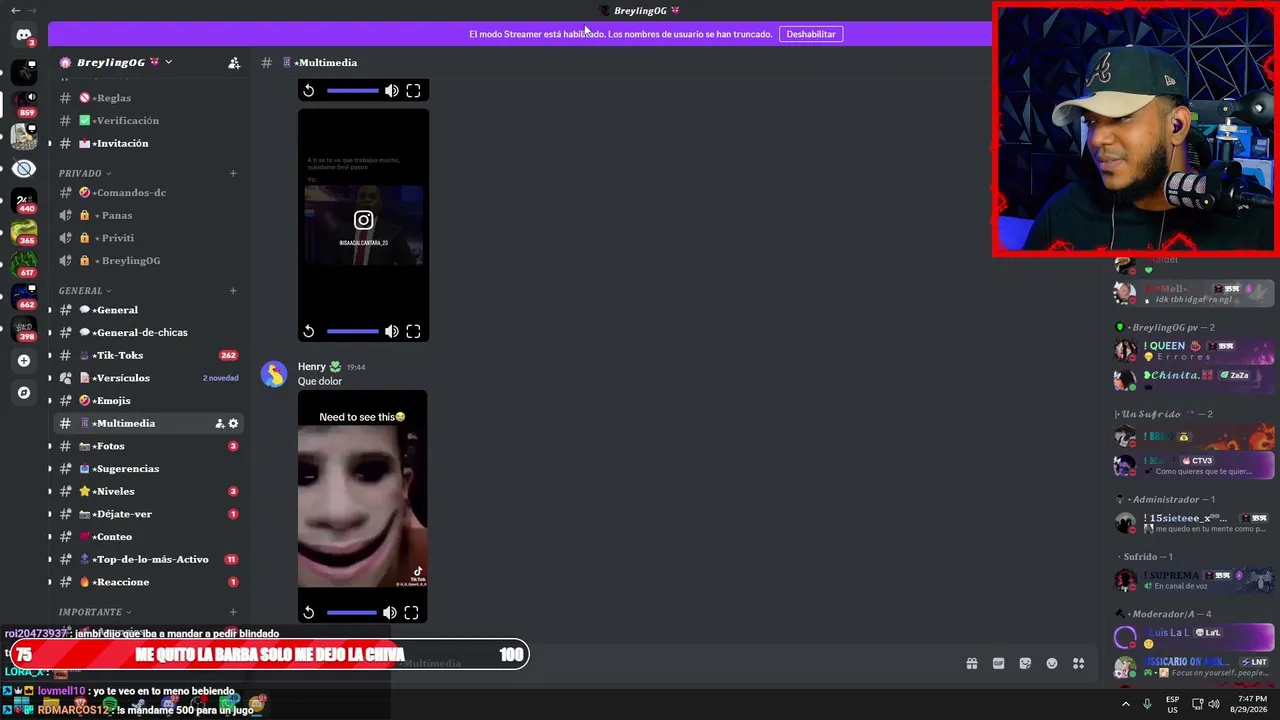Show hidden system tray icons

click(x=1126, y=704)
